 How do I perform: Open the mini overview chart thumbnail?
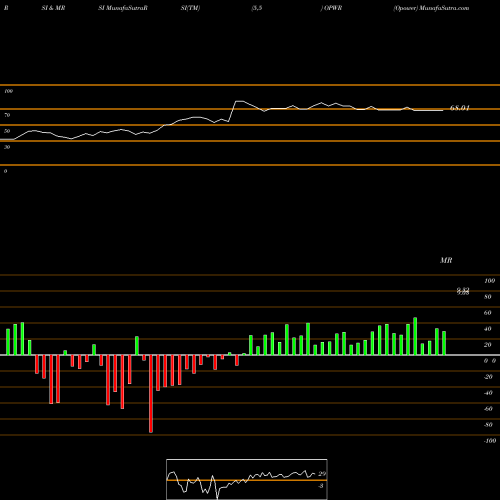pyautogui.click(x=247, y=479)
